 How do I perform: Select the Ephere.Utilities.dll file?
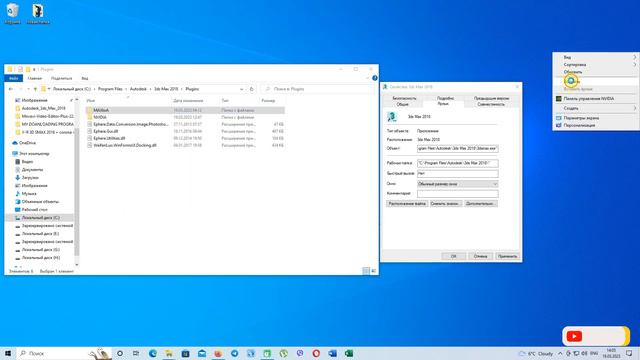coord(109,138)
